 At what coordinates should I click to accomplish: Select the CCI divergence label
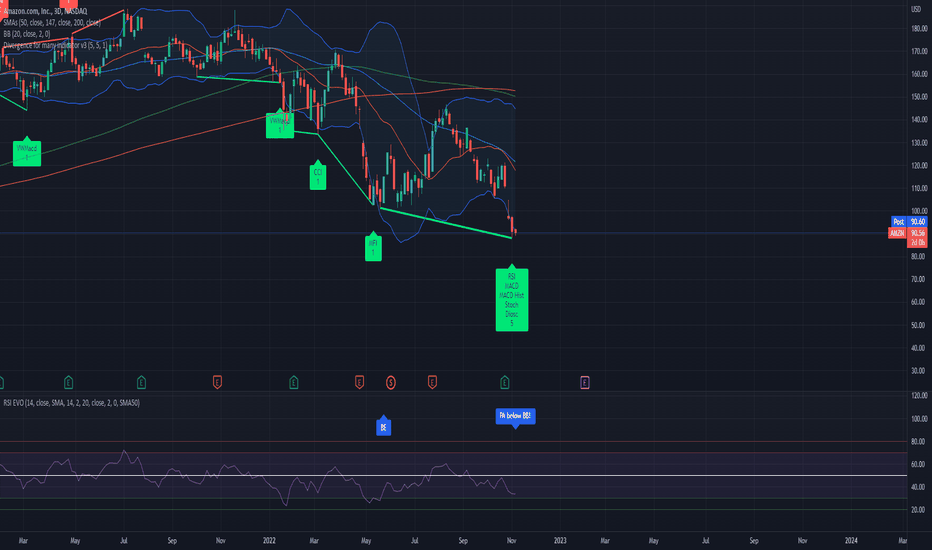(x=318, y=176)
